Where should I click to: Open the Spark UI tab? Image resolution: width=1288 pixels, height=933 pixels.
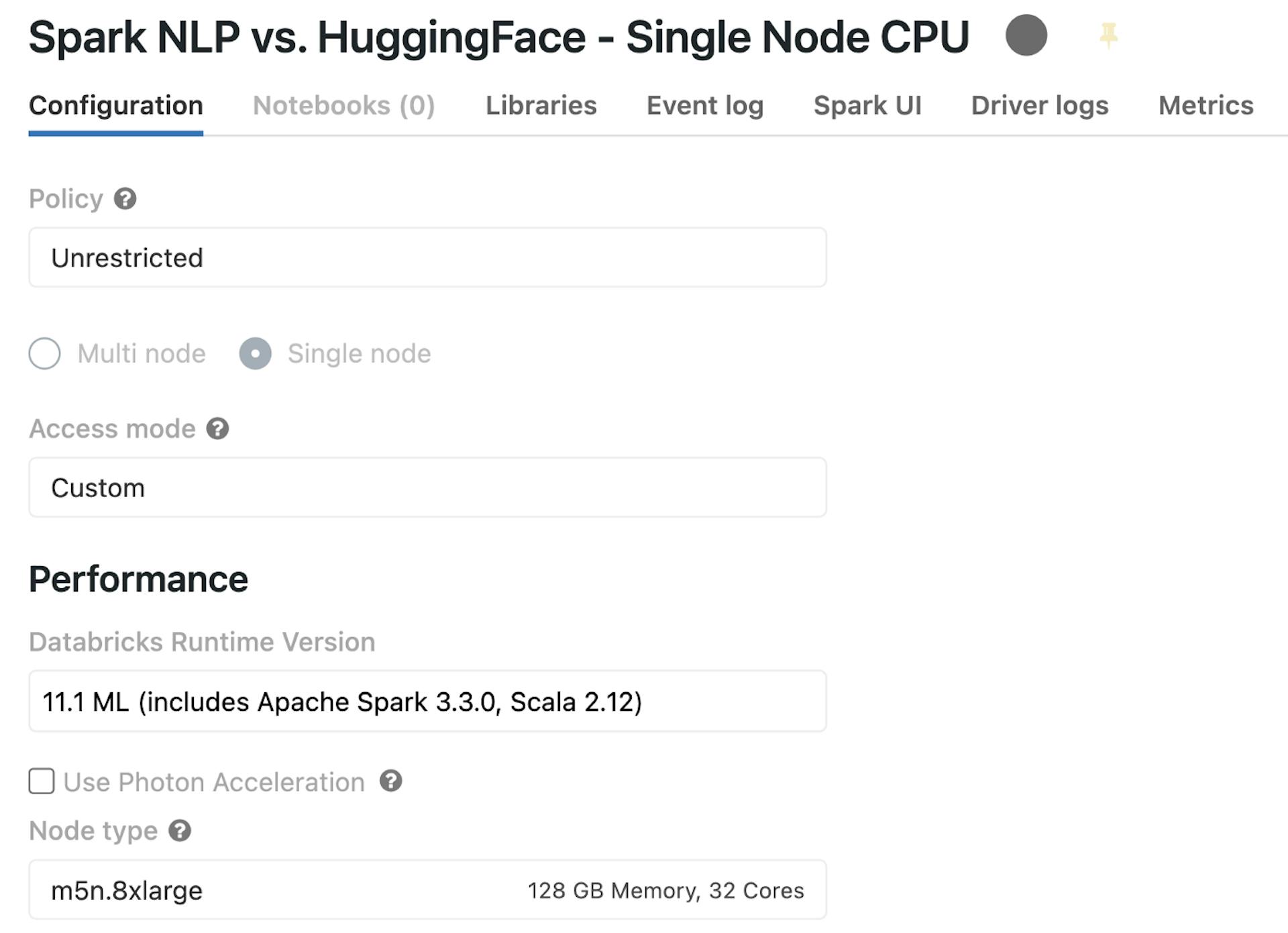coord(867,105)
